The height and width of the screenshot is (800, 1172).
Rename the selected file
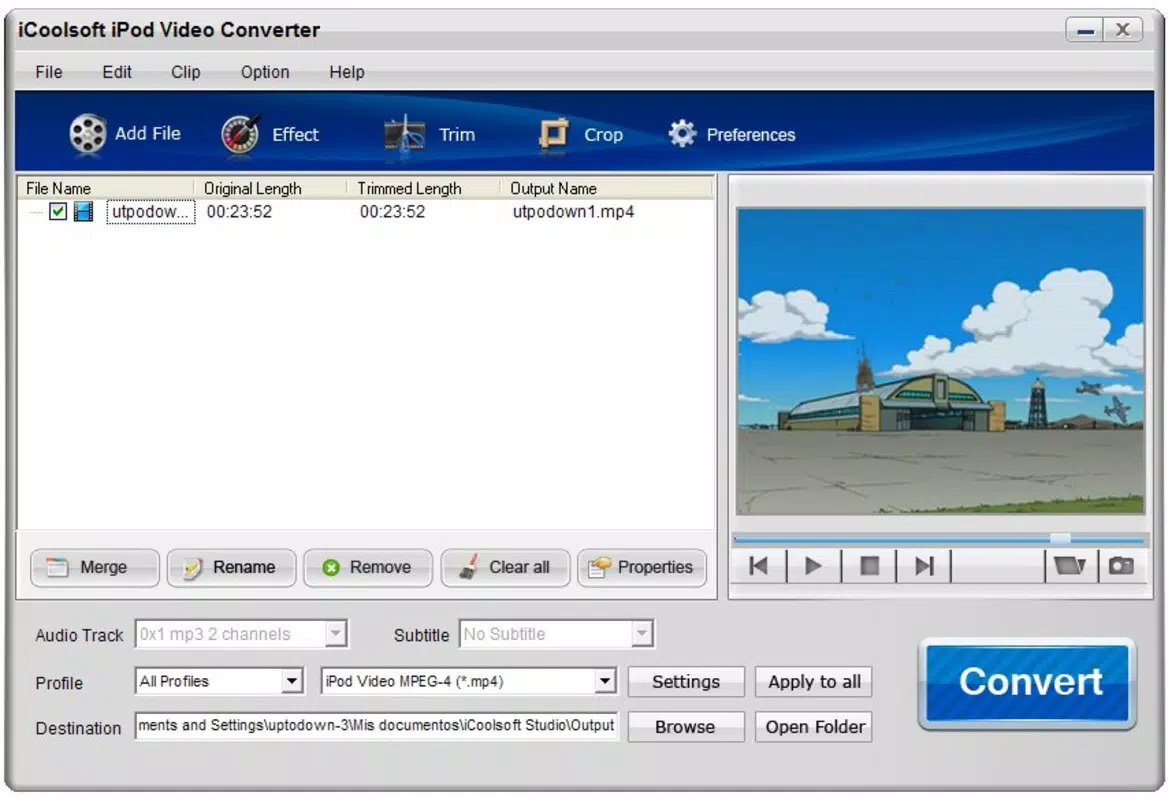point(231,567)
